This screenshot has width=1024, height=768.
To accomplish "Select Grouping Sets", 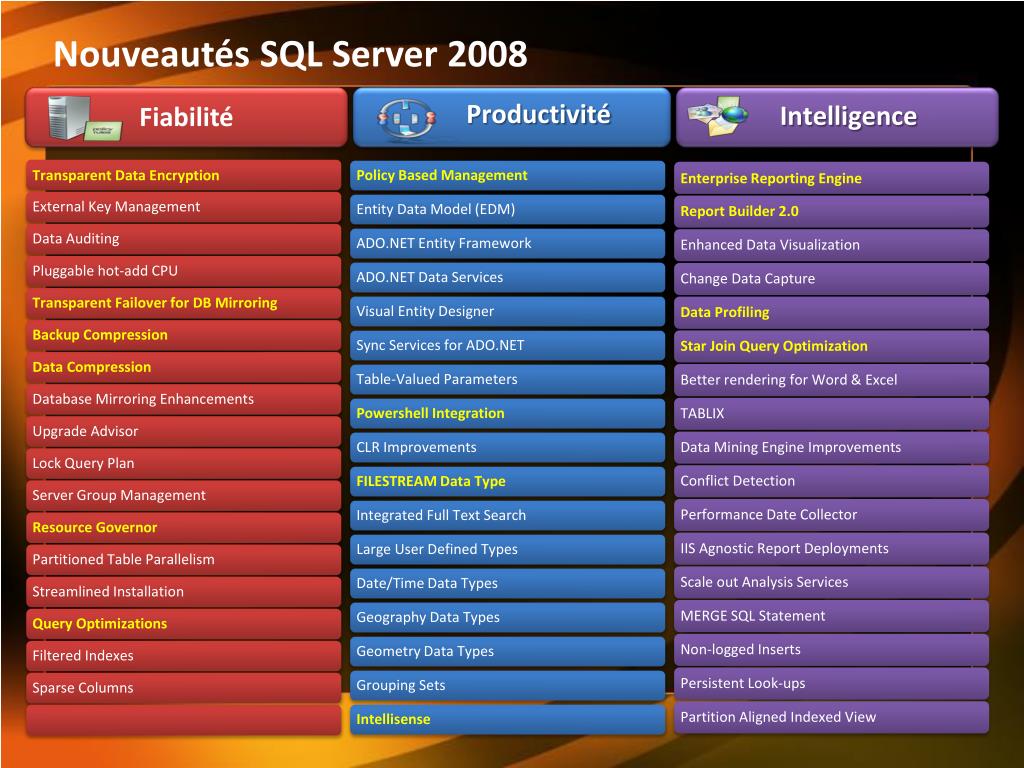I will (507, 685).
